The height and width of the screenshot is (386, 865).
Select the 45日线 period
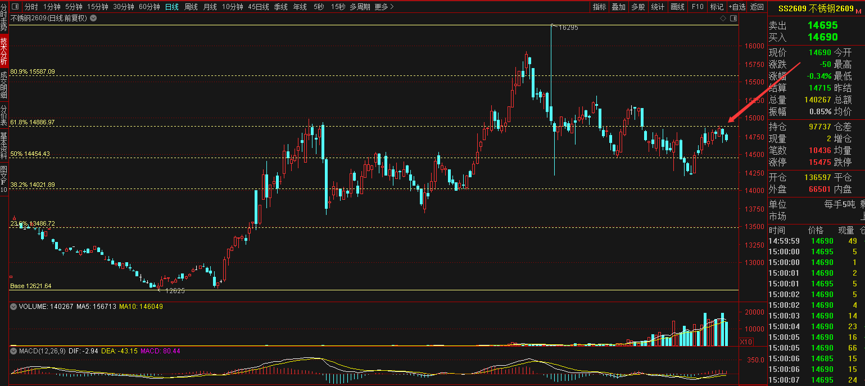tap(258, 7)
